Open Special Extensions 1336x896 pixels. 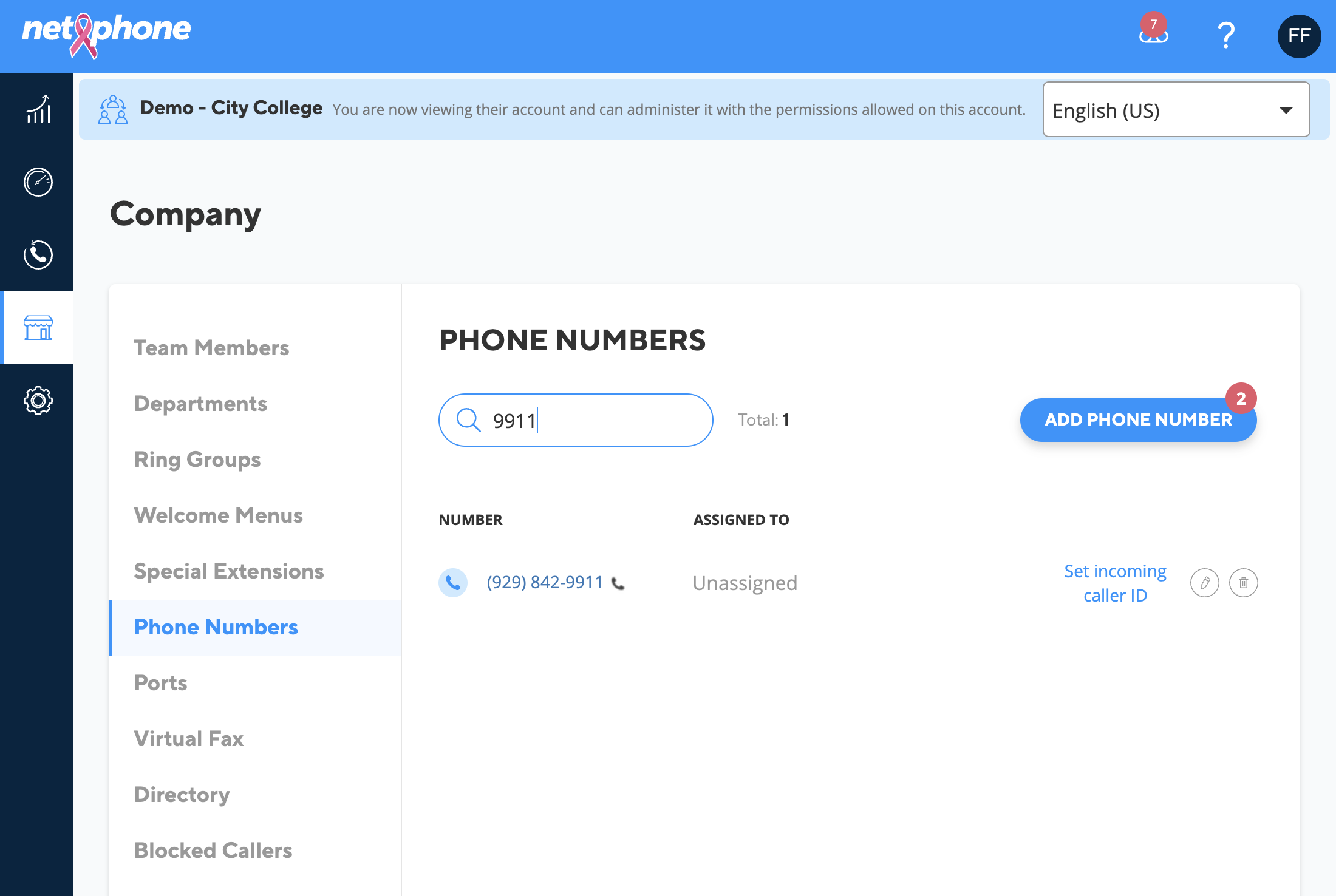[x=229, y=571]
